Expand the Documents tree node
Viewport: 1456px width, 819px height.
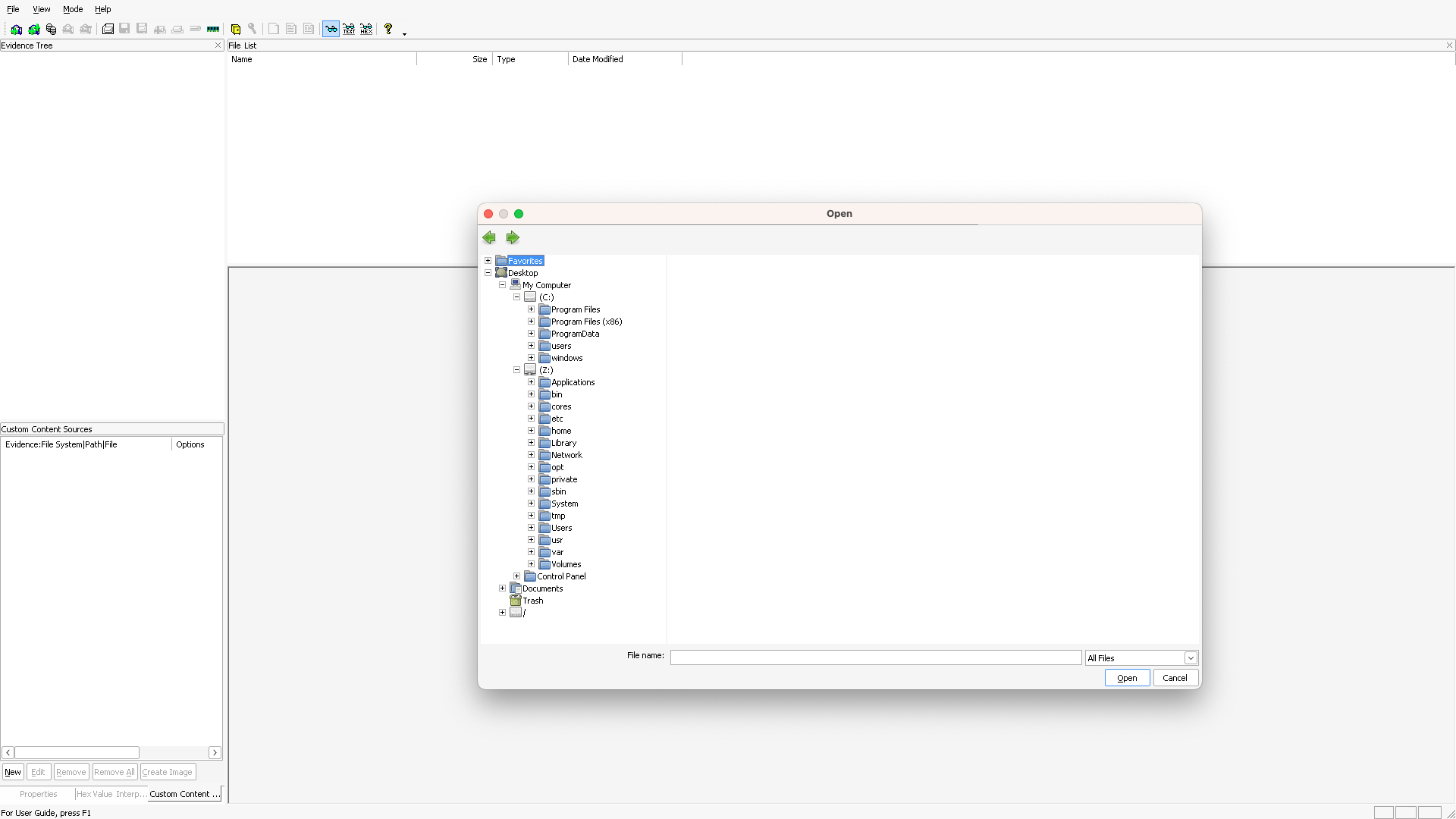click(502, 588)
